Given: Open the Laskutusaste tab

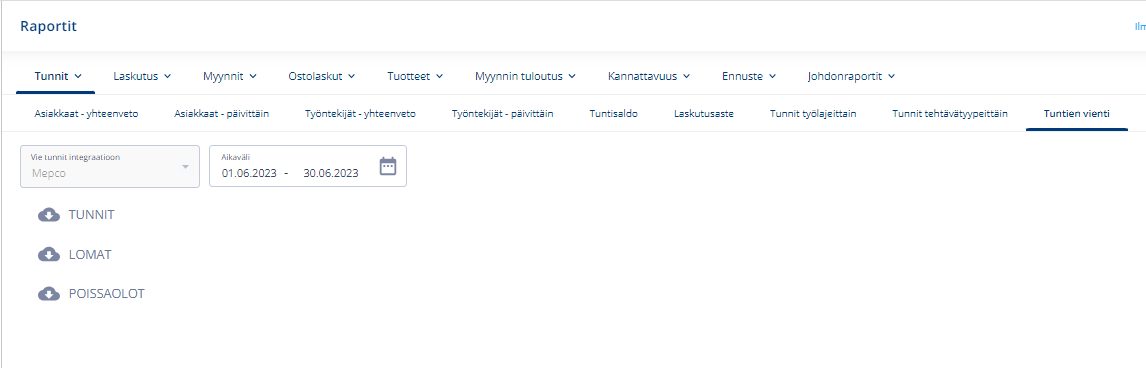Looking at the screenshot, I should [704, 114].
